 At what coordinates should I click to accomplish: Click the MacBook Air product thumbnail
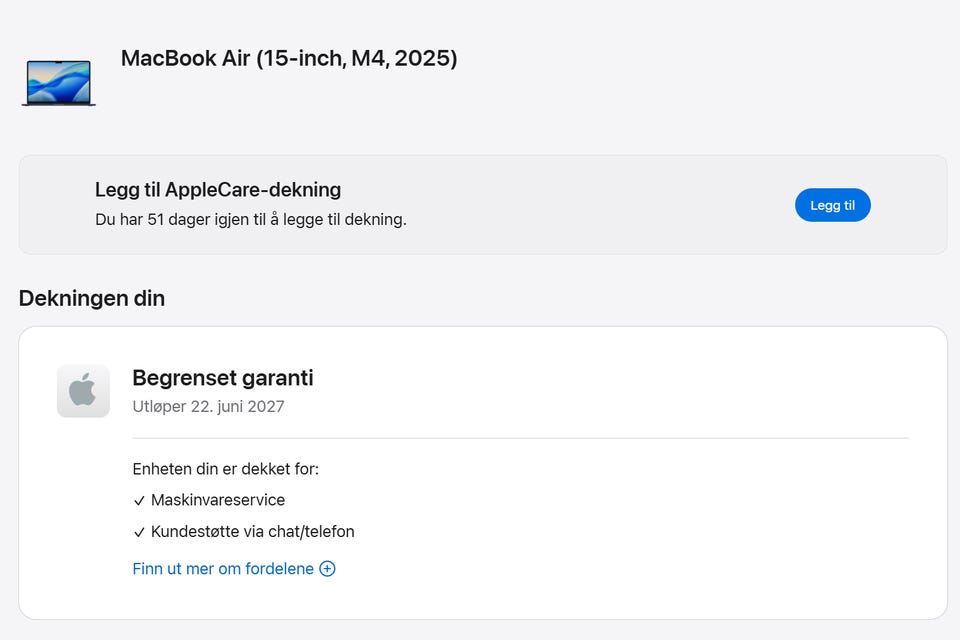[x=59, y=83]
